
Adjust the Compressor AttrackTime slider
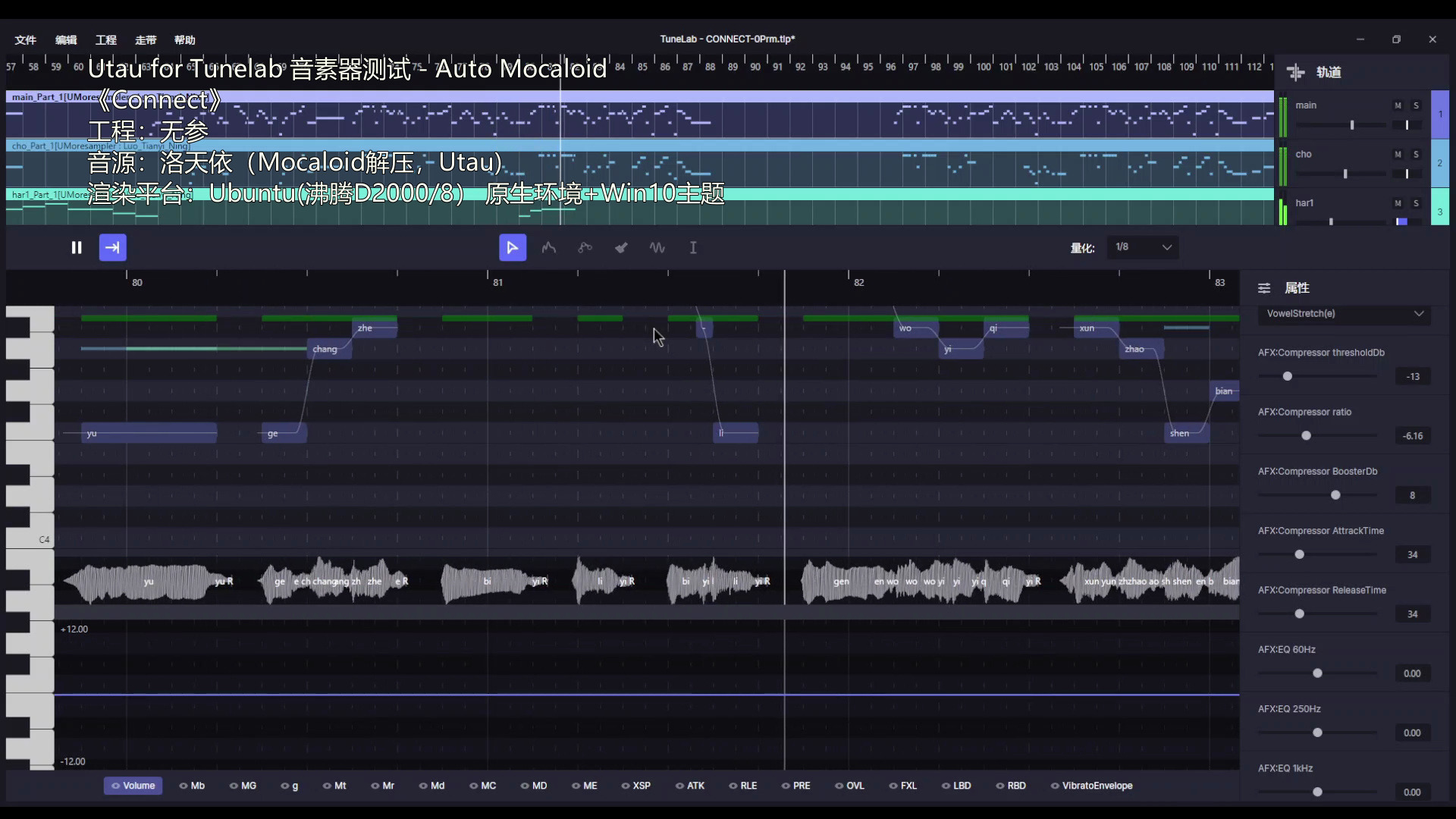click(x=1318, y=554)
